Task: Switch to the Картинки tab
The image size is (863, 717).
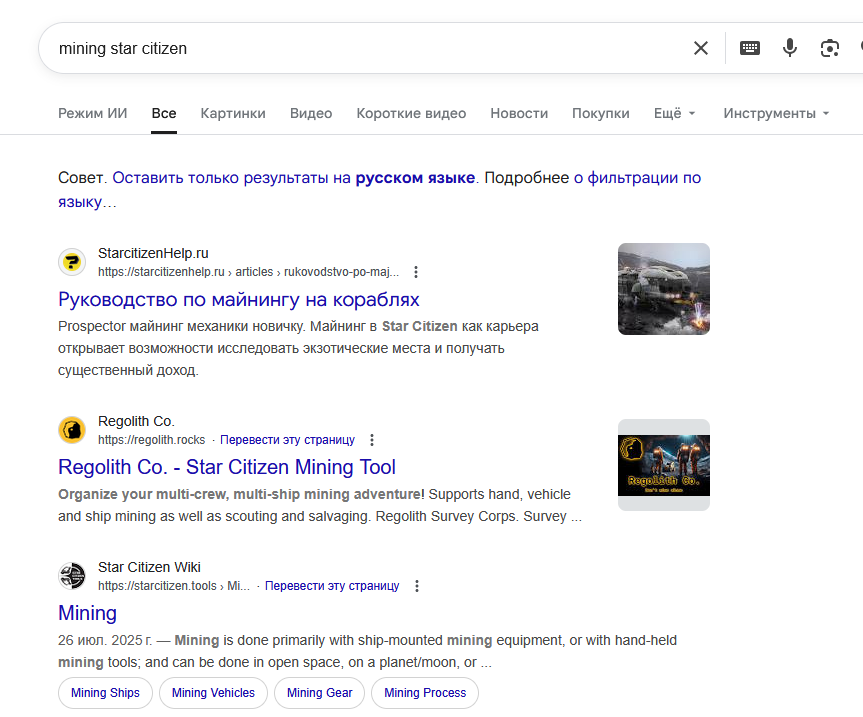Action: click(x=233, y=113)
